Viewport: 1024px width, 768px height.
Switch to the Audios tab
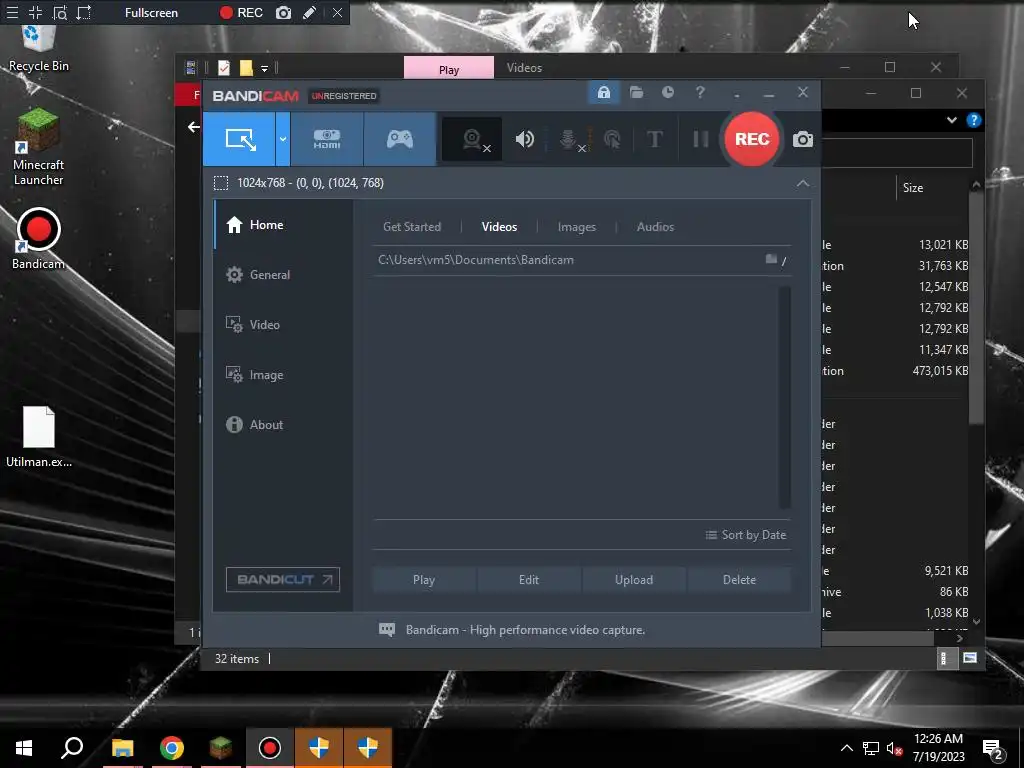655,227
